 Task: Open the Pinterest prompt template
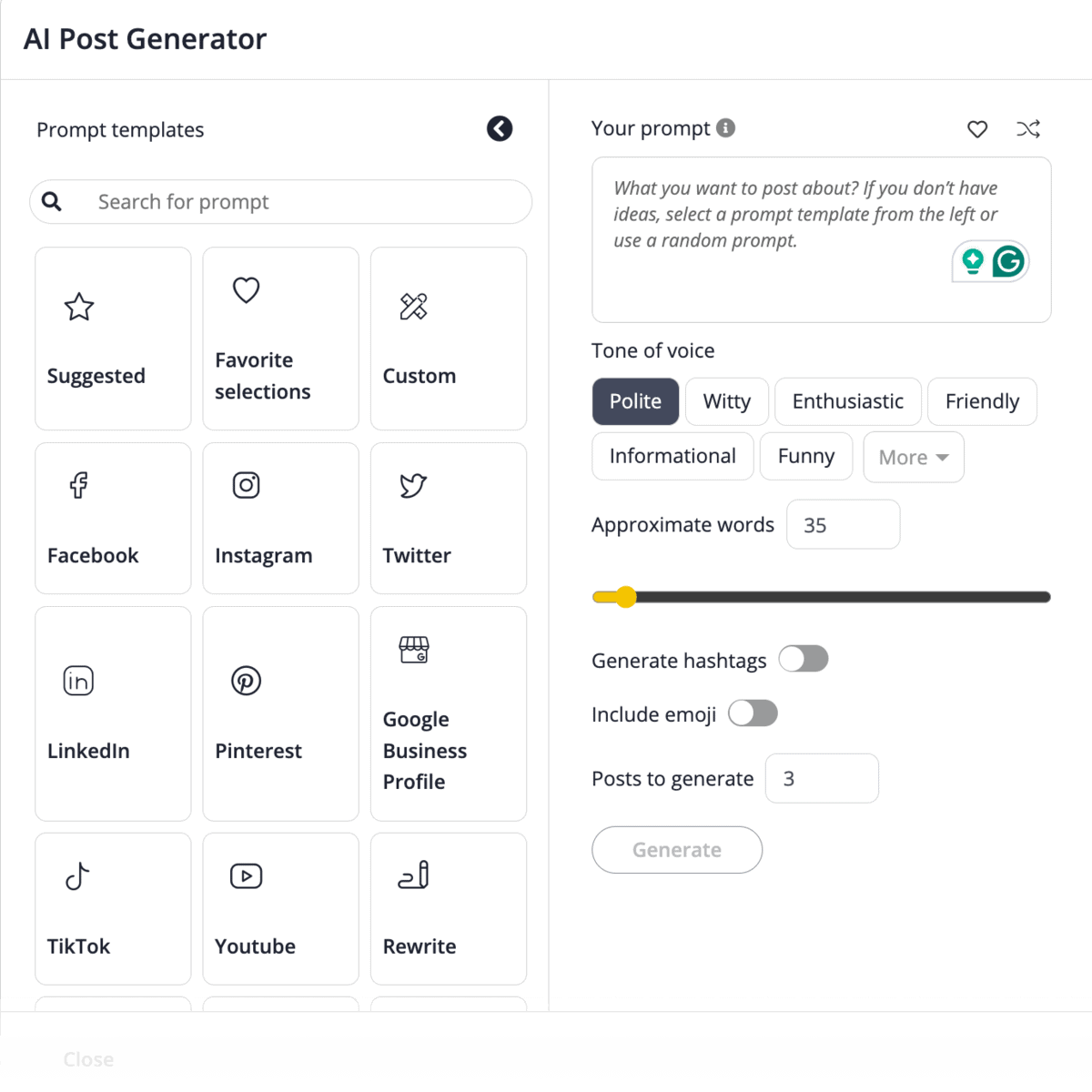(280, 713)
